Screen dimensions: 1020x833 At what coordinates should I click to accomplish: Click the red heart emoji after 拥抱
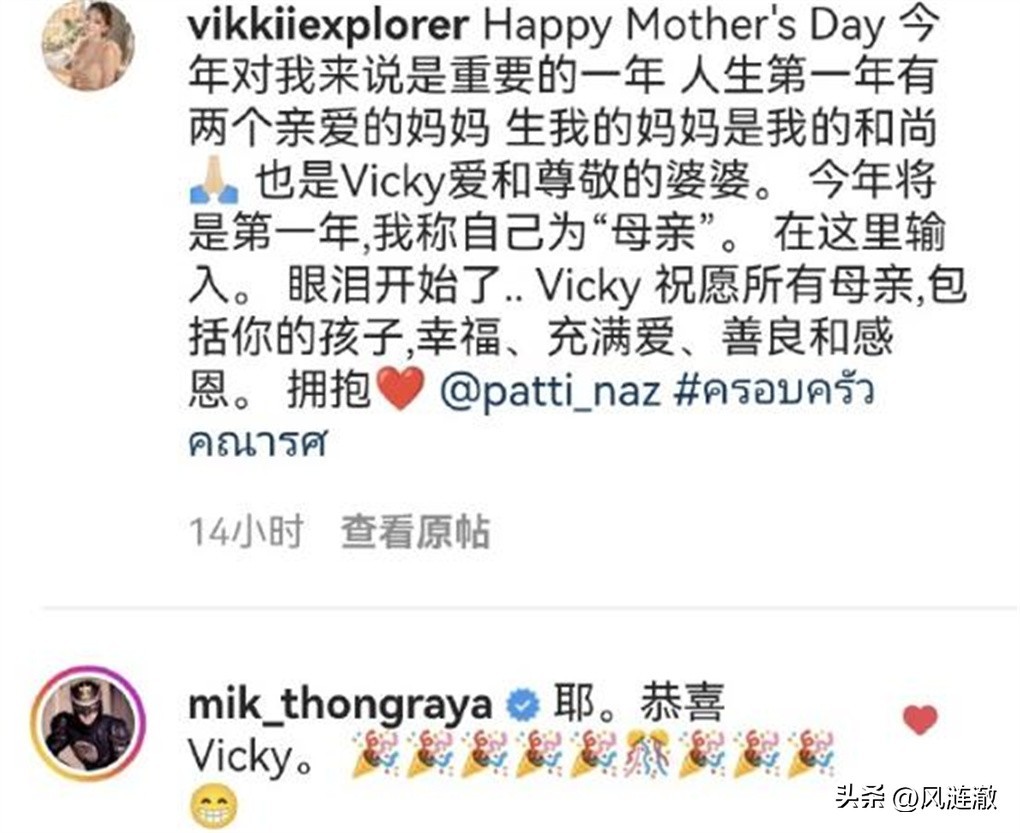(x=401, y=388)
